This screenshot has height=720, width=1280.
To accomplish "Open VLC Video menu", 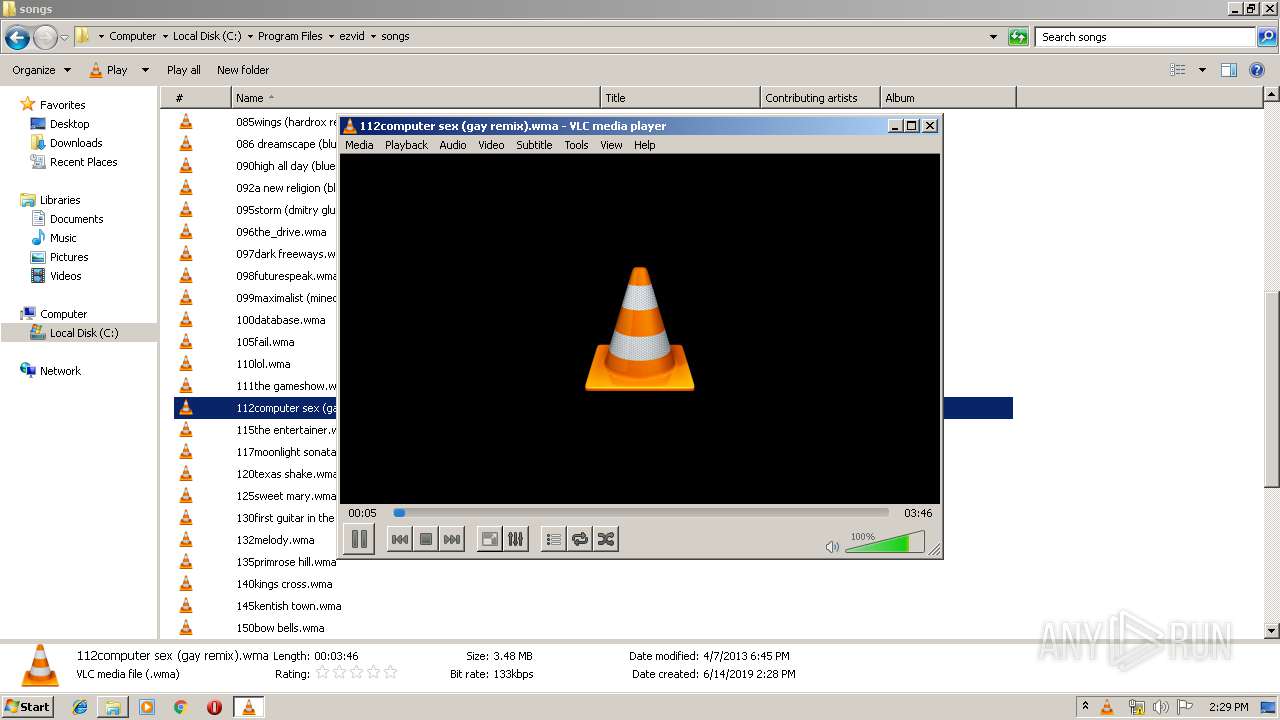I will point(491,145).
